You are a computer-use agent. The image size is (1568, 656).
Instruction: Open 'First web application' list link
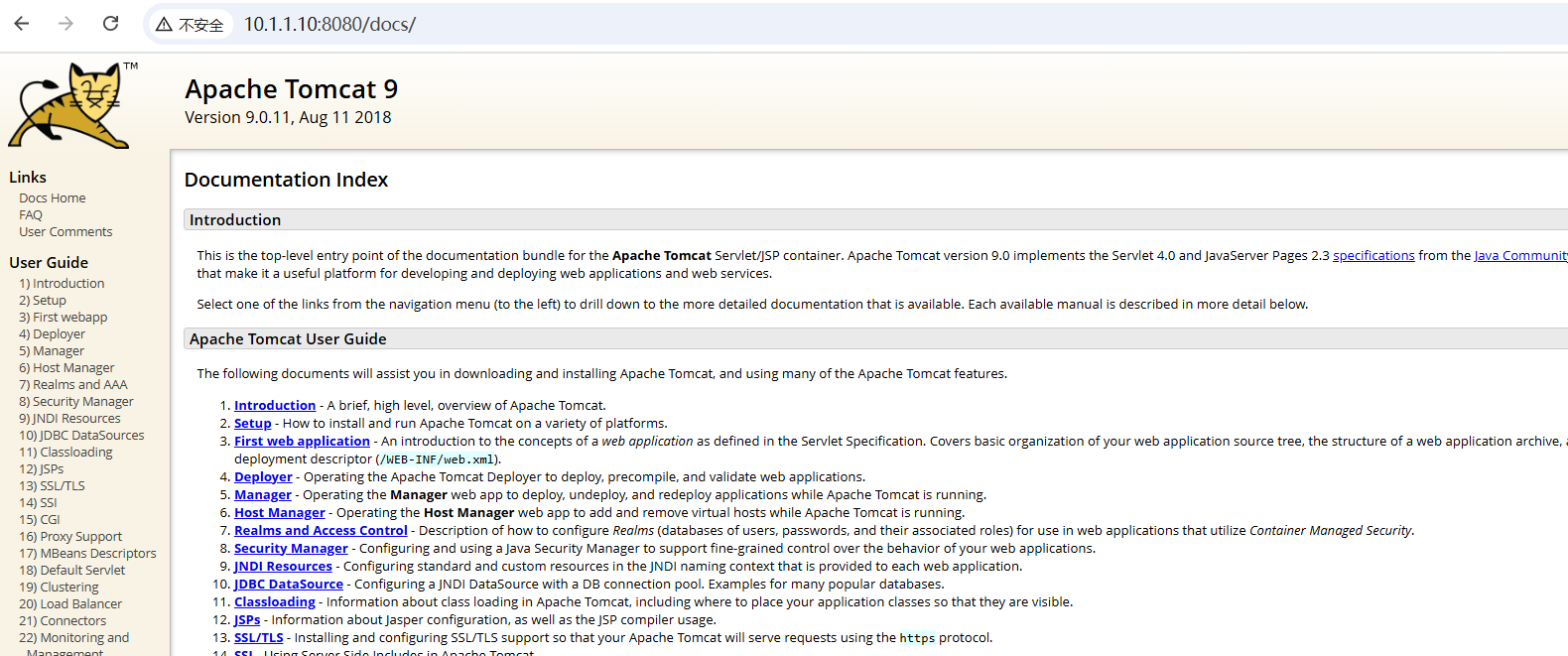[302, 442]
